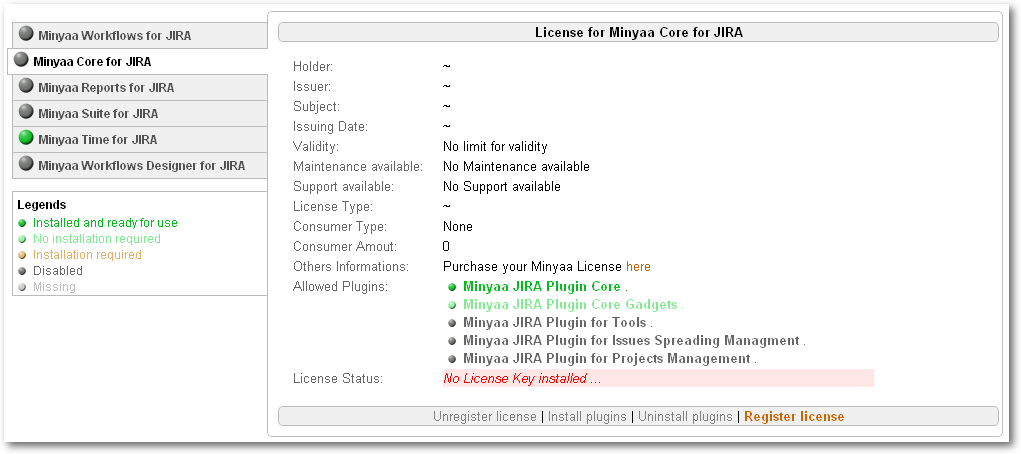Switch to Minyaa Reports for JIRA tab

pos(140,87)
